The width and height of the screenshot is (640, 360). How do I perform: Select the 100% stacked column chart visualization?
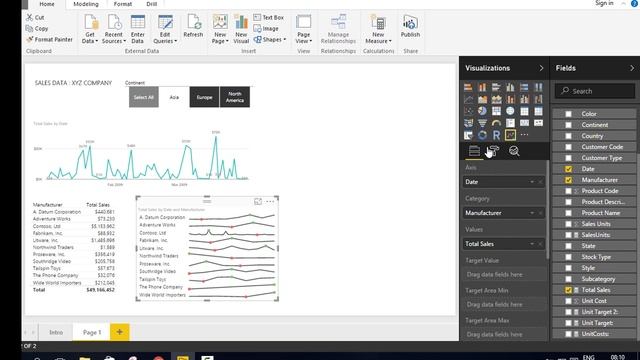click(538, 87)
